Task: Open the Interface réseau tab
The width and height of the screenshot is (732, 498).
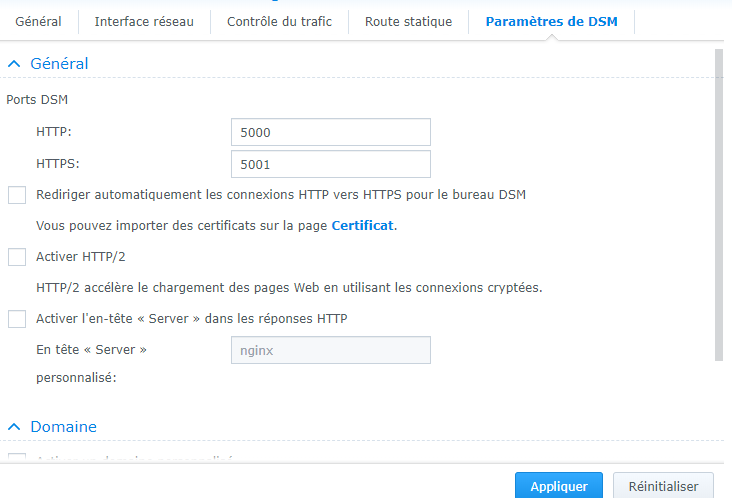Action: click(x=144, y=21)
